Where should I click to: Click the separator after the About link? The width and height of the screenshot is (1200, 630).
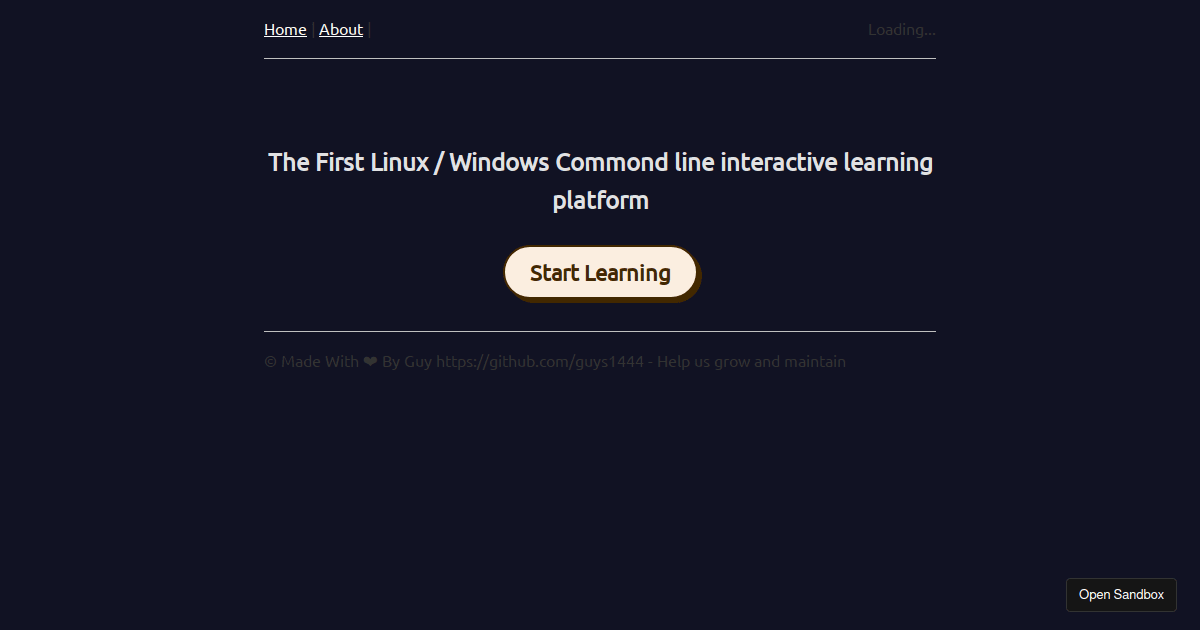368,29
